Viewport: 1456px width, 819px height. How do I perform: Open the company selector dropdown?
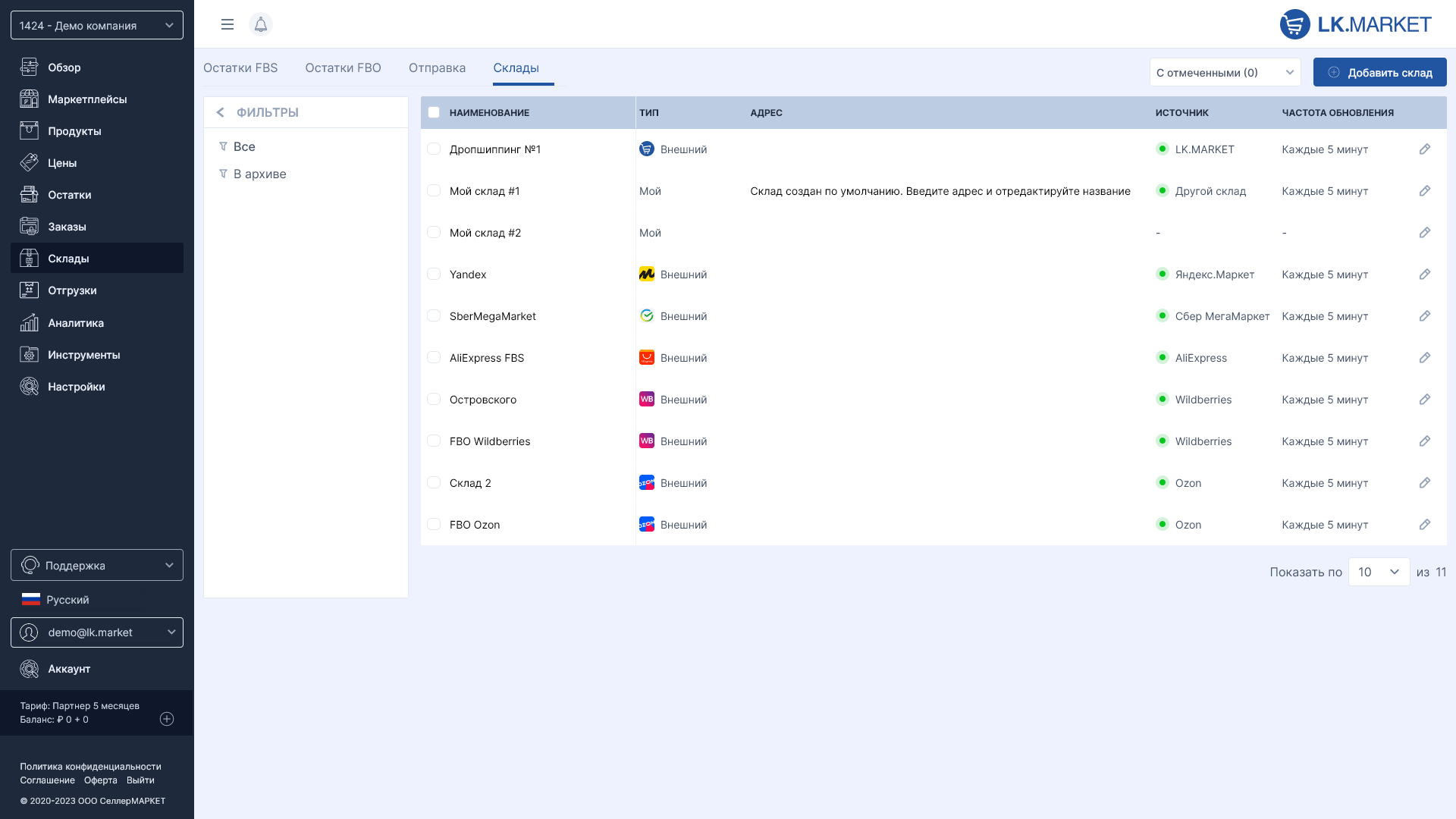[x=97, y=25]
